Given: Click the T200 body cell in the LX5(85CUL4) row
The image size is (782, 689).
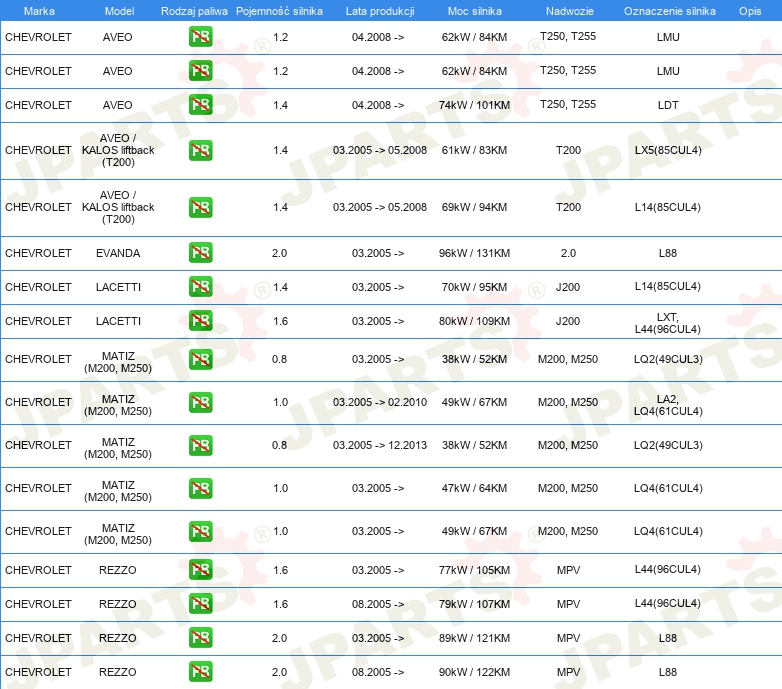Looking at the screenshot, I should tap(568, 150).
